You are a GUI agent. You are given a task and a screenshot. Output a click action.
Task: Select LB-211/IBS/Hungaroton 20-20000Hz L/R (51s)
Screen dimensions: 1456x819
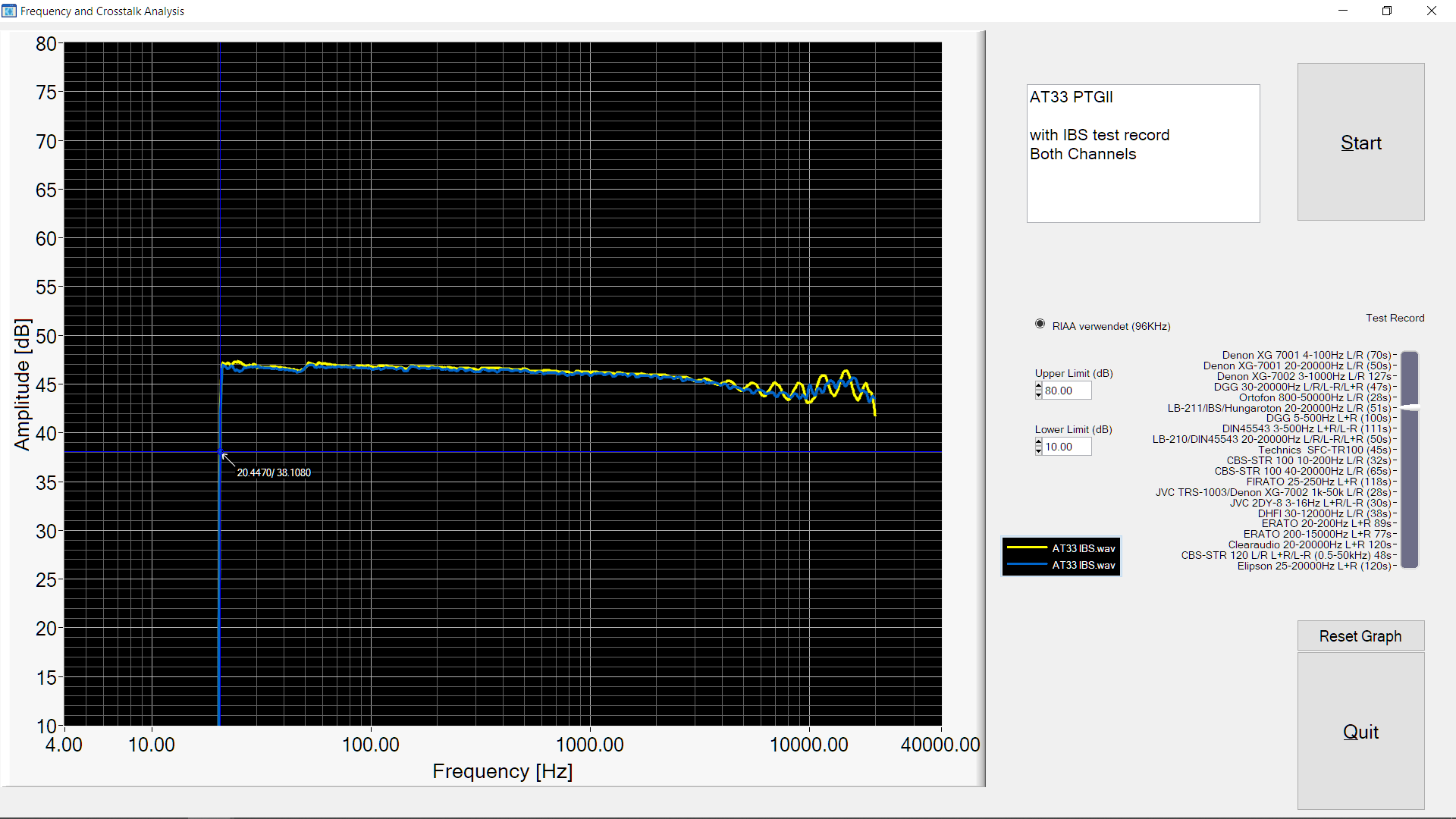[1280, 408]
